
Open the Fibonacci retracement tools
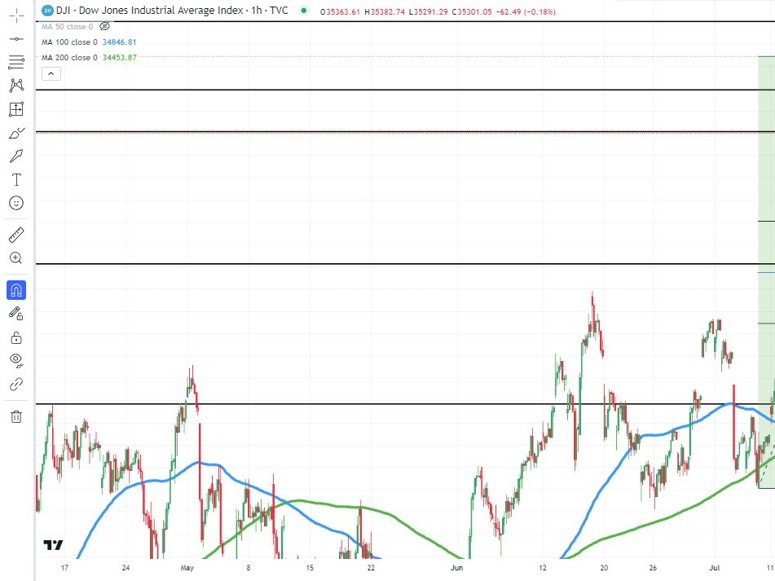pyautogui.click(x=16, y=62)
